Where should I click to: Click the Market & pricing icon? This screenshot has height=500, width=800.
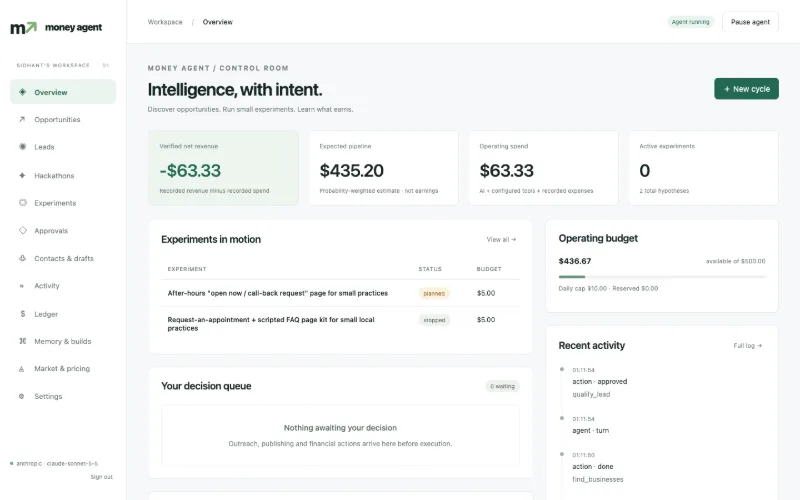tap(21, 368)
